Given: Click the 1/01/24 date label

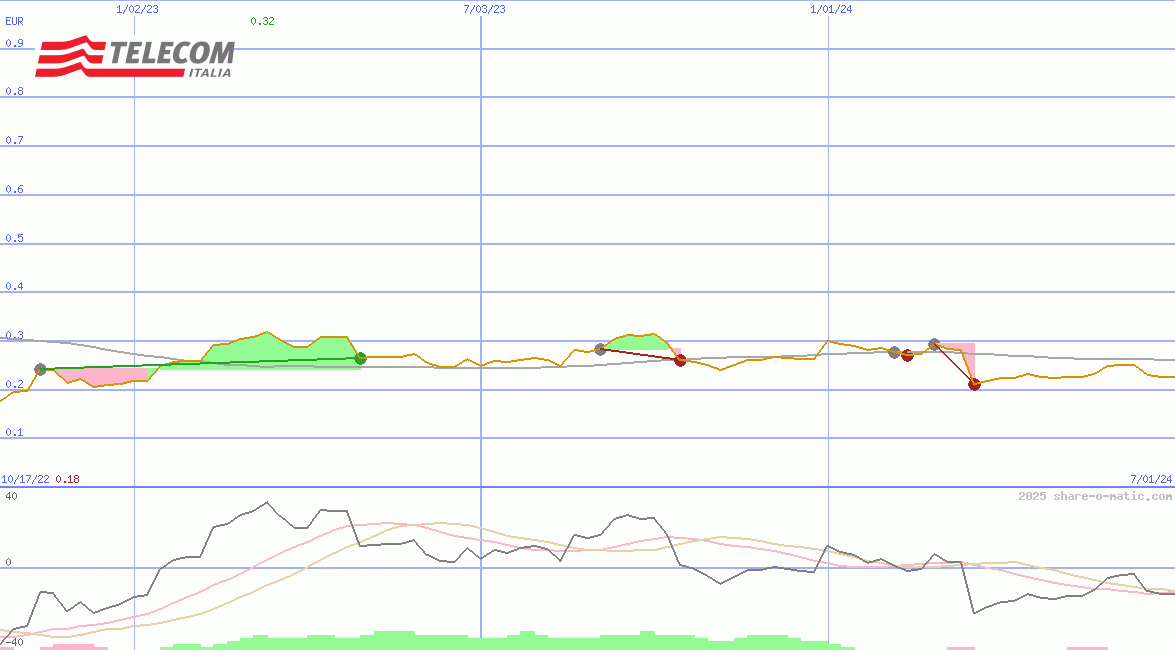Looking at the screenshot, I should [x=831, y=9].
